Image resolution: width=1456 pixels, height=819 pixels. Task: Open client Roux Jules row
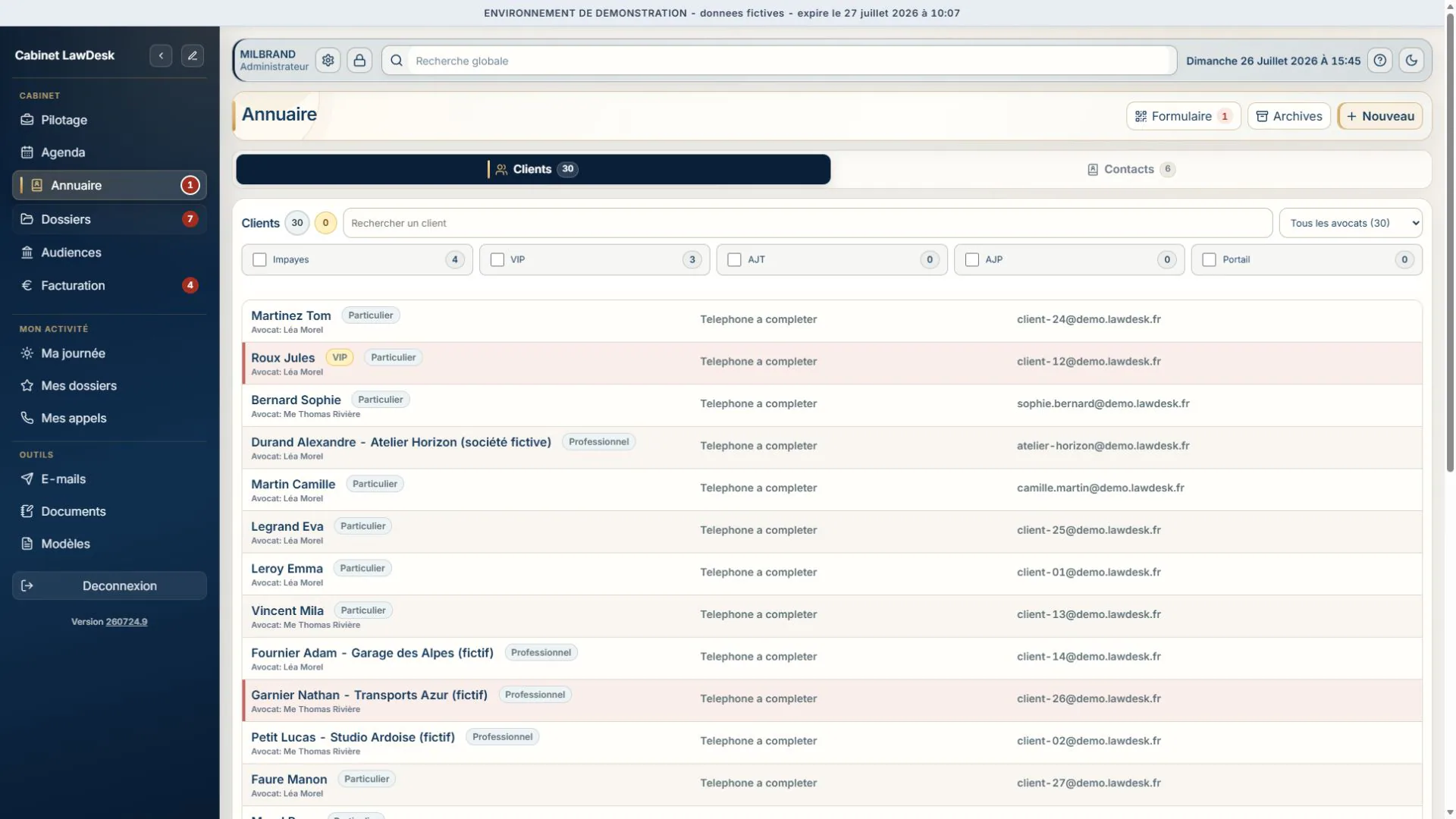[833, 363]
